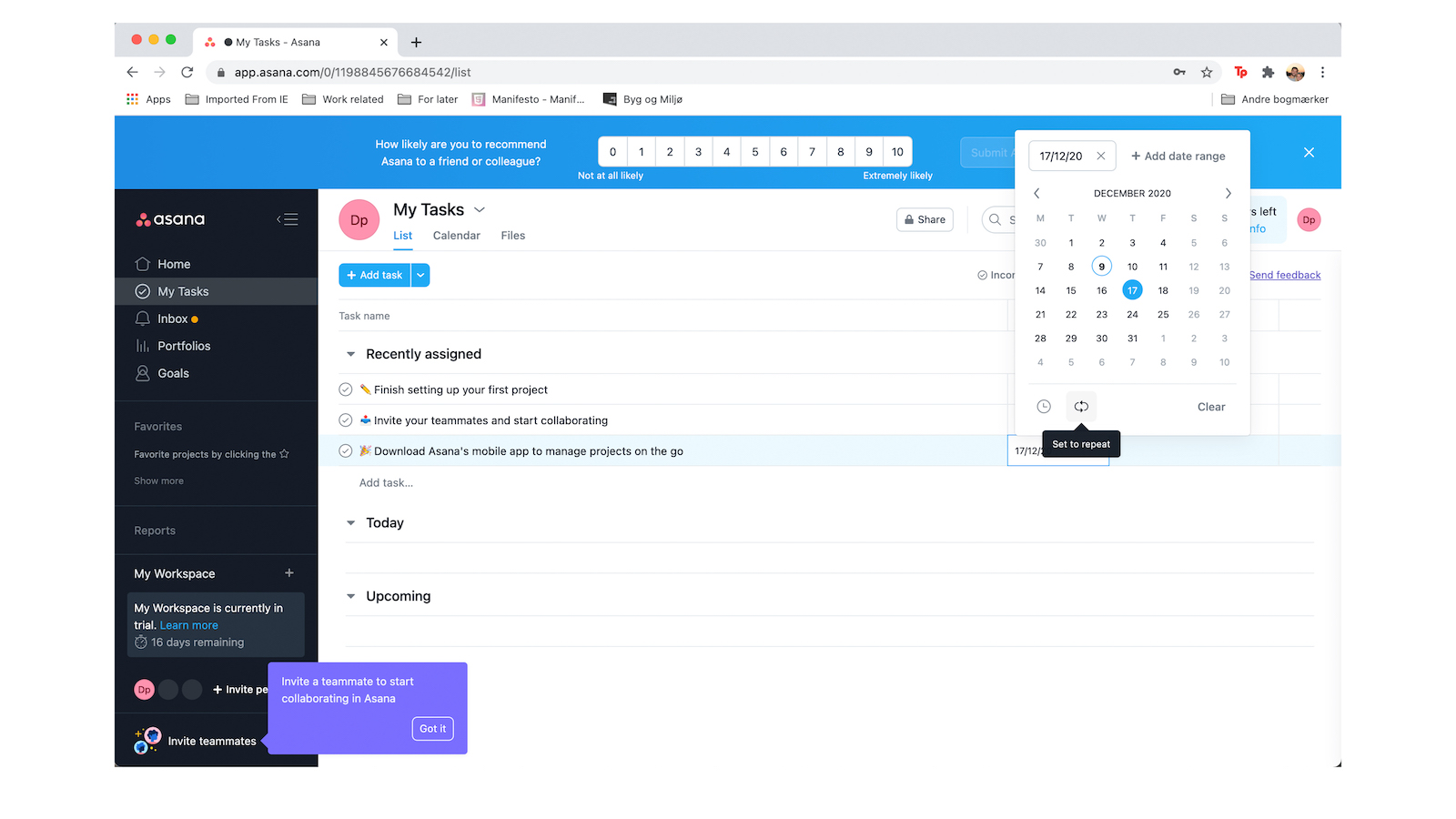Open the Add task dropdown arrow
1456x819 pixels.
click(x=420, y=274)
